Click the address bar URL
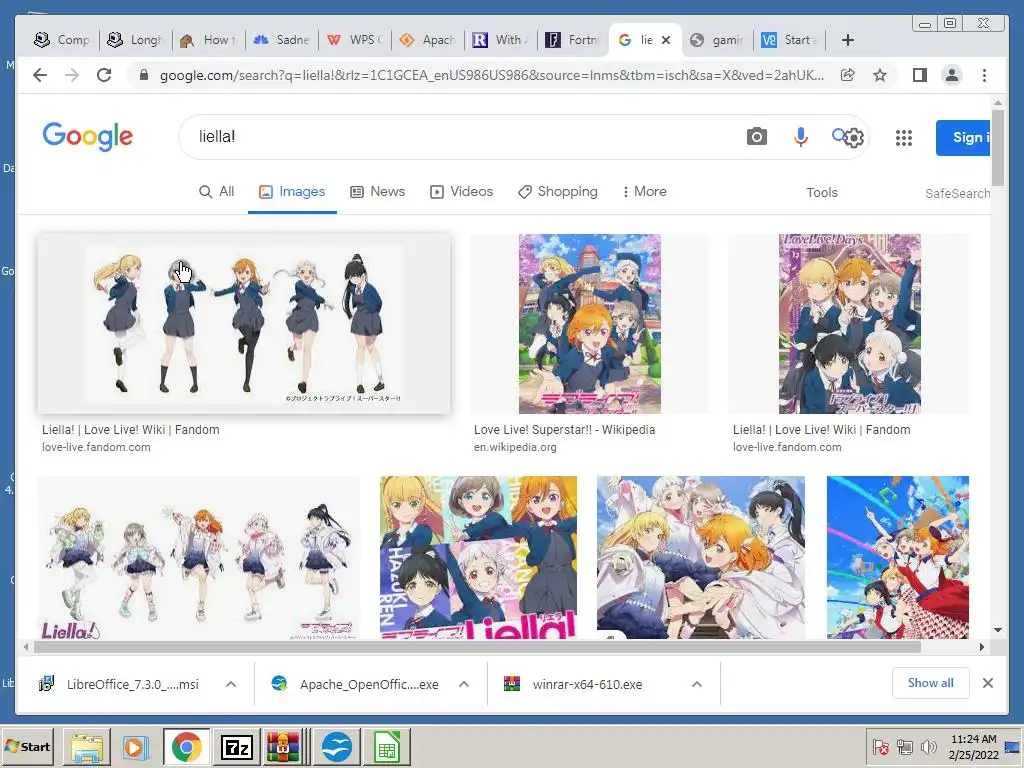The width and height of the screenshot is (1024, 768). [x=491, y=75]
